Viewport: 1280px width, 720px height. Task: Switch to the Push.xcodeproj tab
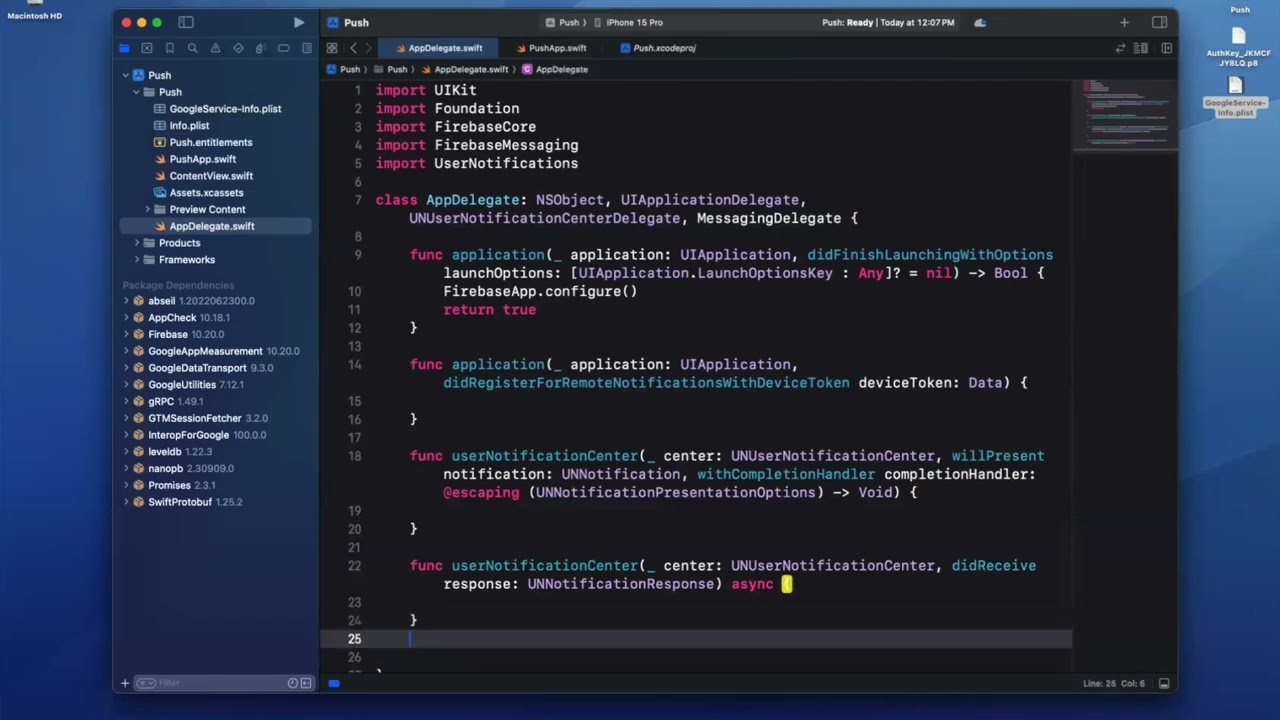coord(658,48)
